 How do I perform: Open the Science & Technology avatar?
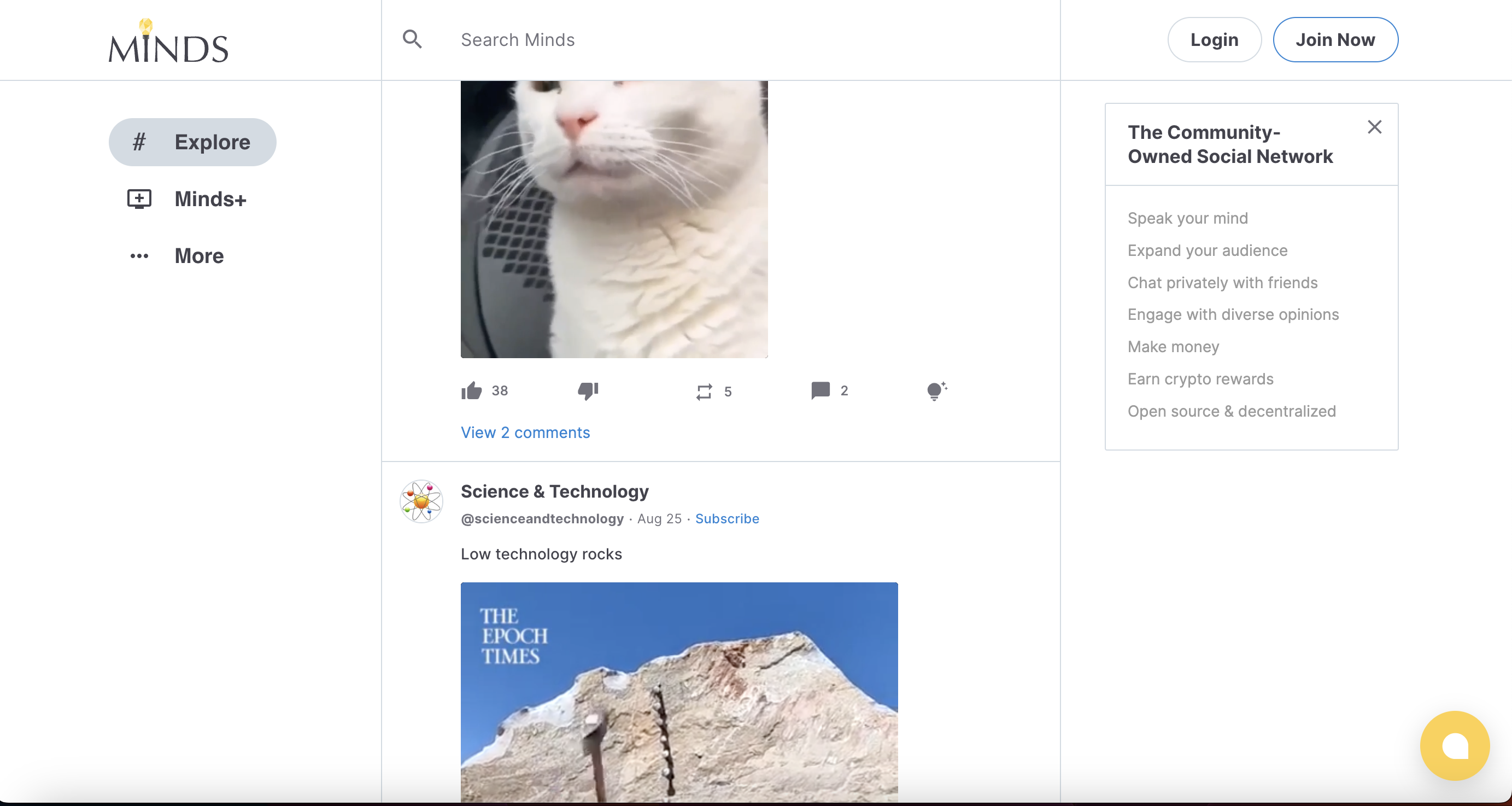(421, 501)
